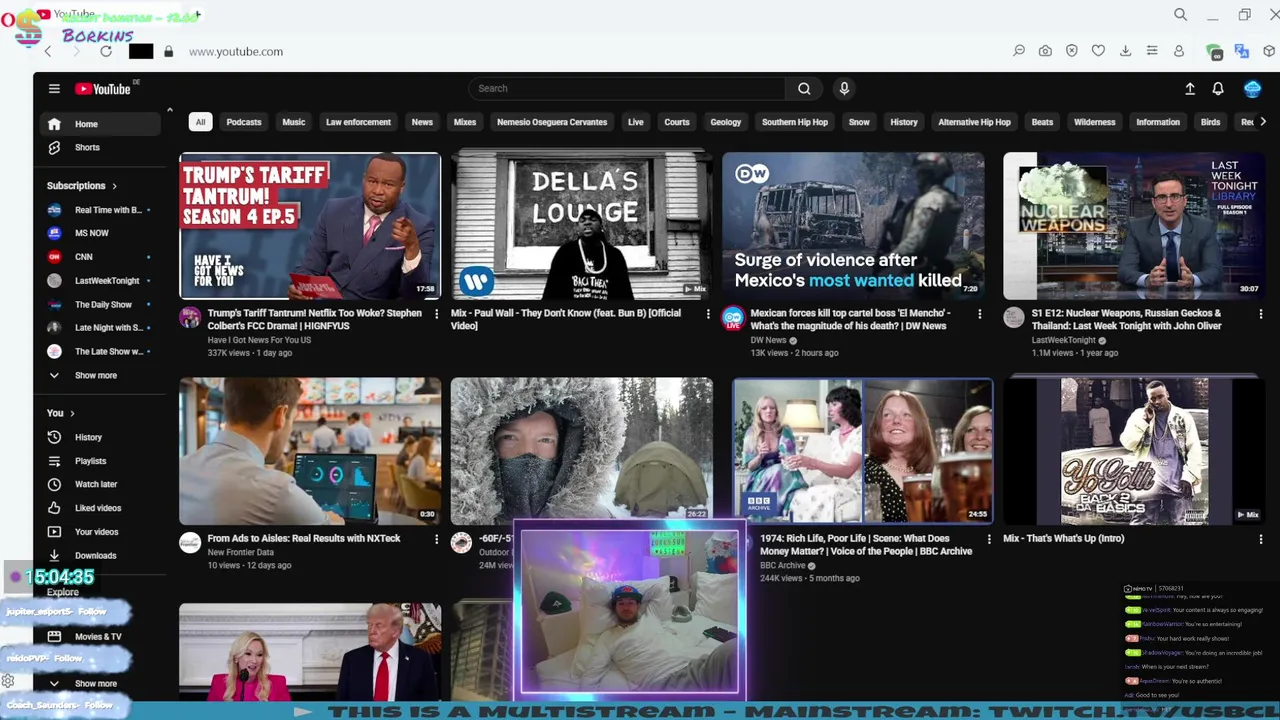Open options menu for That's What's Up mix
The image size is (1280, 720).
pyautogui.click(x=1260, y=539)
